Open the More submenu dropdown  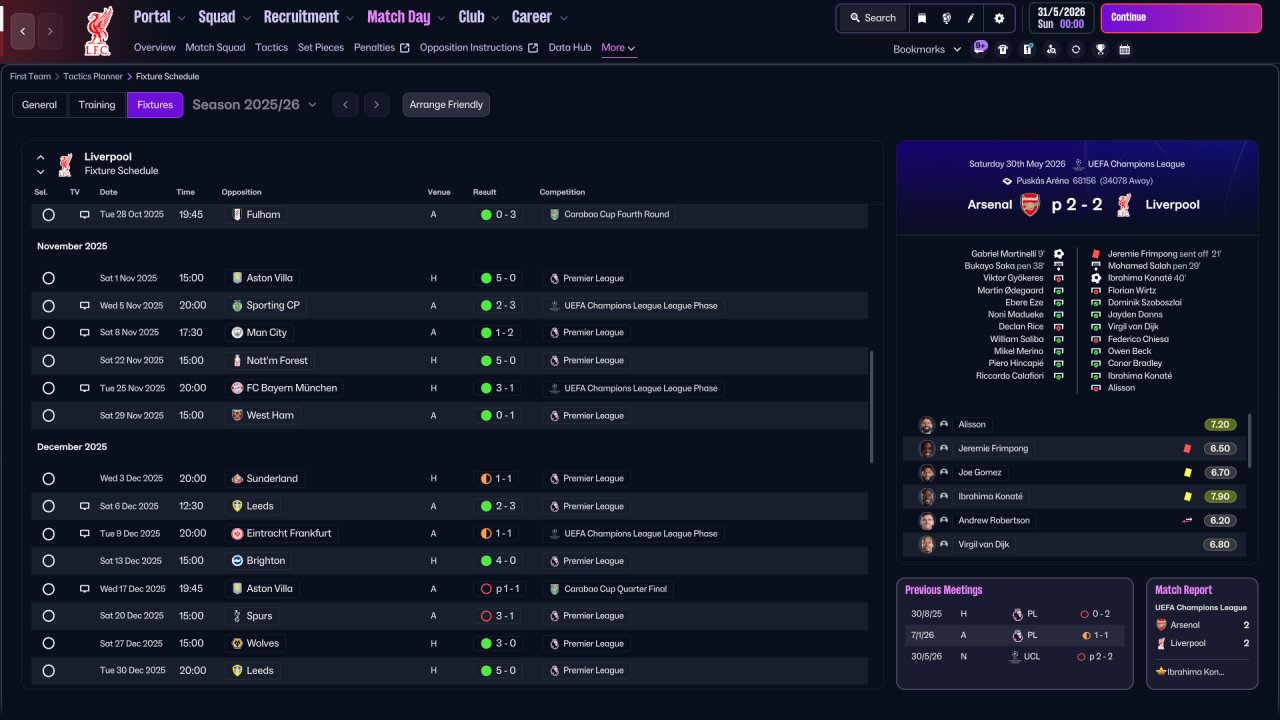tap(618, 48)
